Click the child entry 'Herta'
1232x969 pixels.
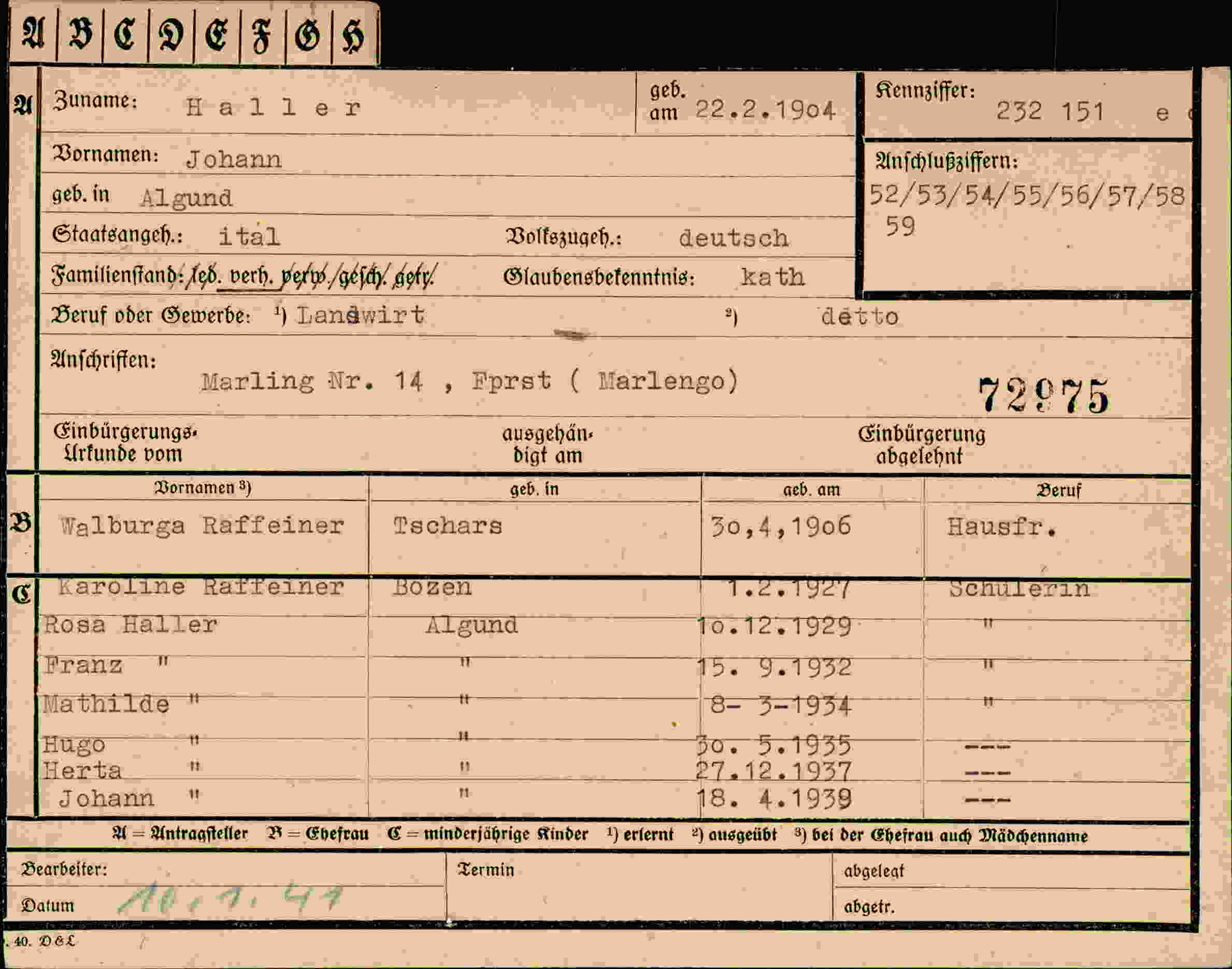pyautogui.click(x=82, y=771)
